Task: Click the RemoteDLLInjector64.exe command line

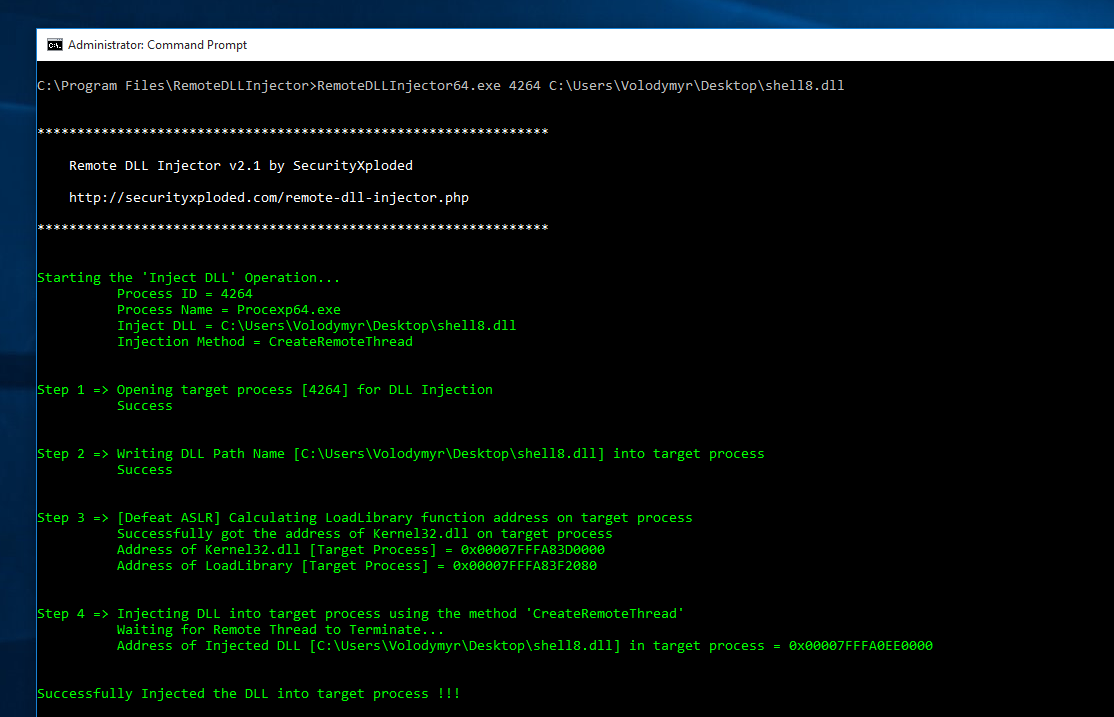Action: tap(440, 86)
